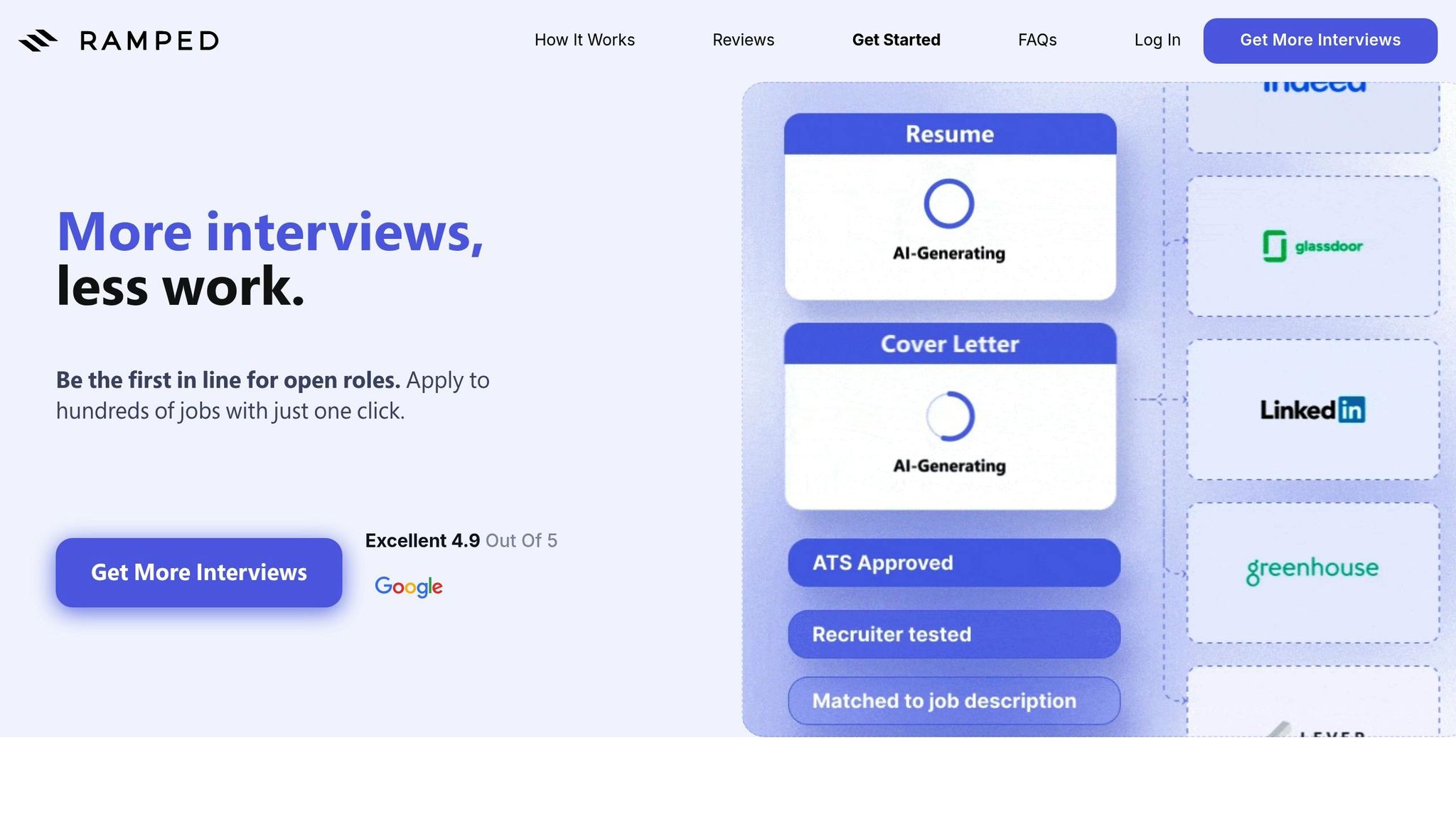Click the Log In link

click(1157, 40)
